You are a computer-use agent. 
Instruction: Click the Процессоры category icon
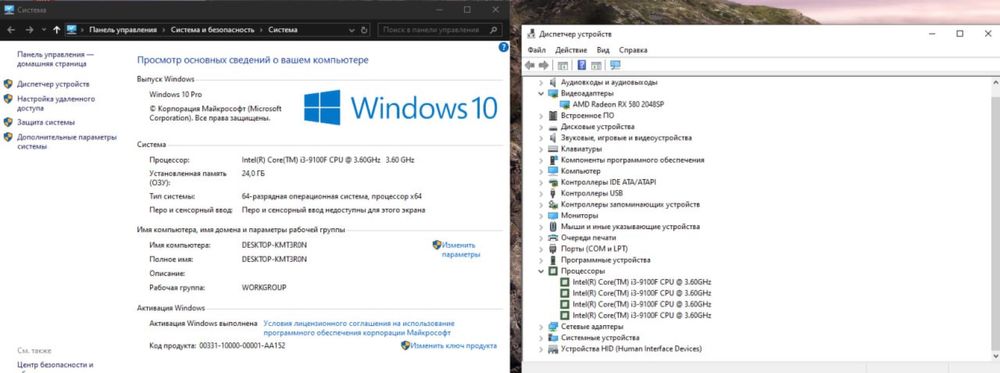[554, 271]
